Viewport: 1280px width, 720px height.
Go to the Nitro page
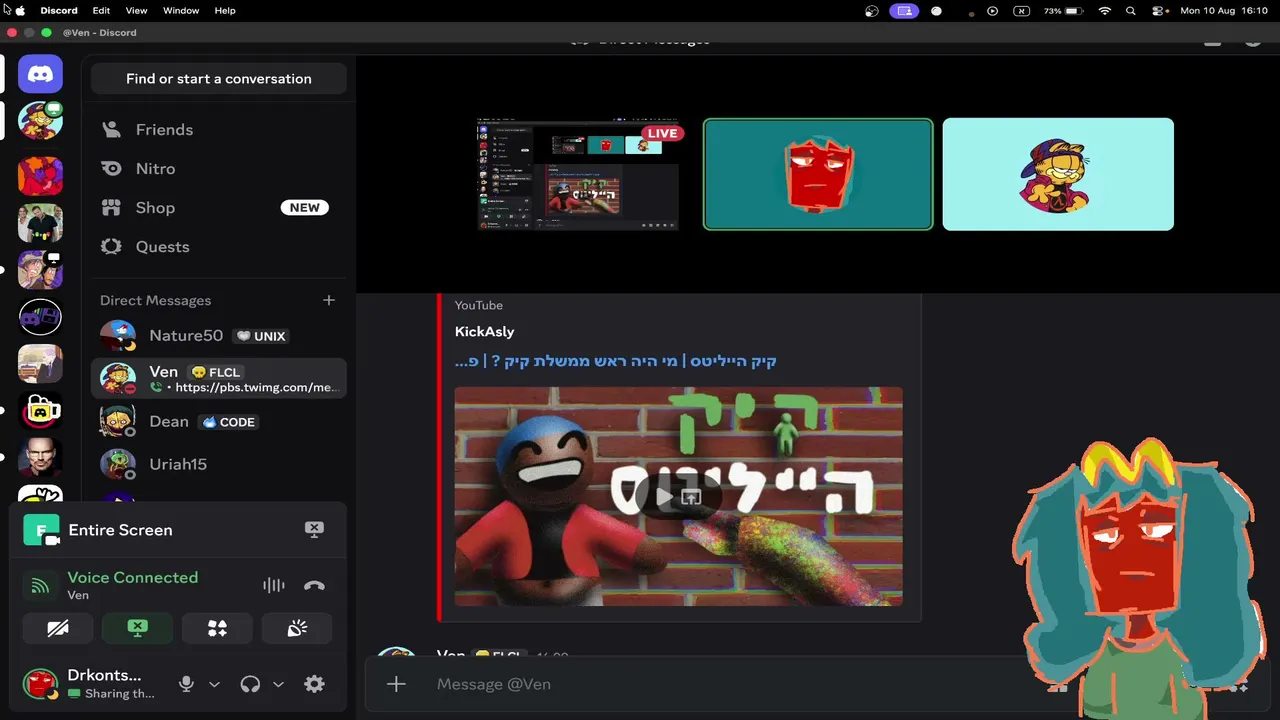tap(219, 169)
